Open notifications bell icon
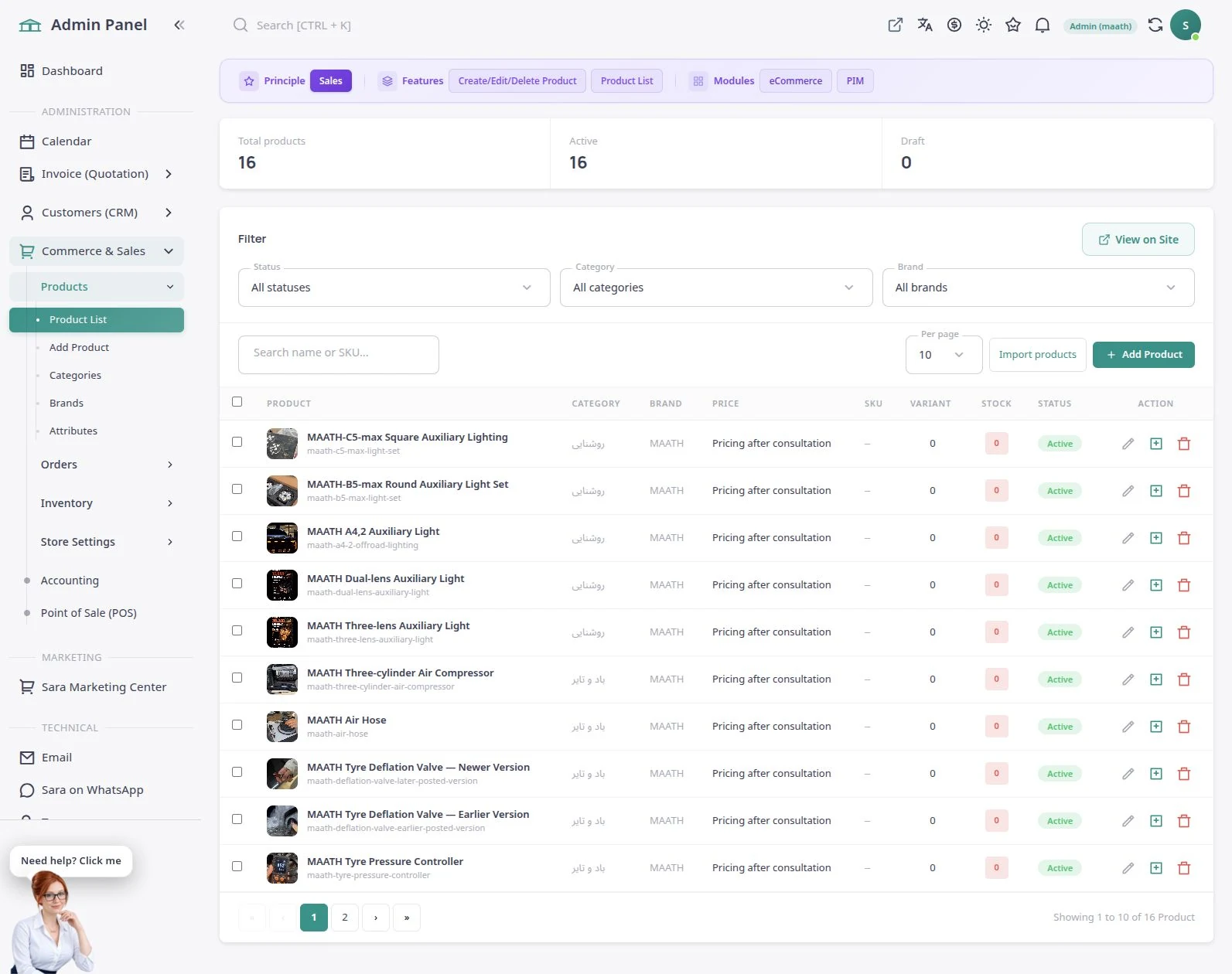Screen dimensions: 1232x974 1043,25
